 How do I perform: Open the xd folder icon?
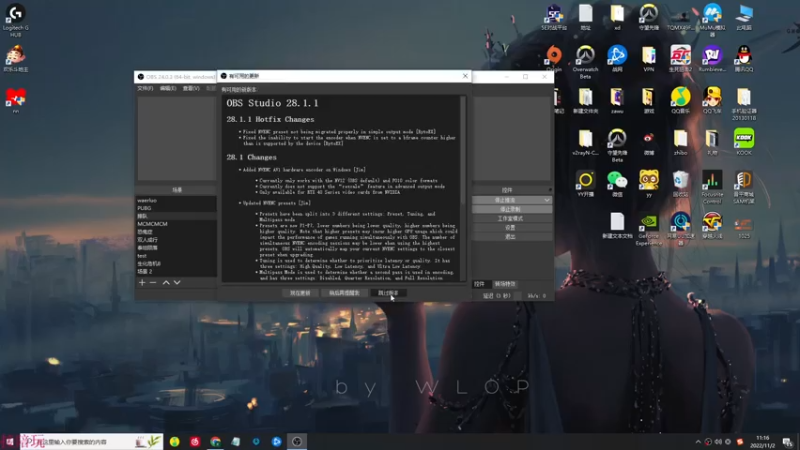tap(617, 17)
